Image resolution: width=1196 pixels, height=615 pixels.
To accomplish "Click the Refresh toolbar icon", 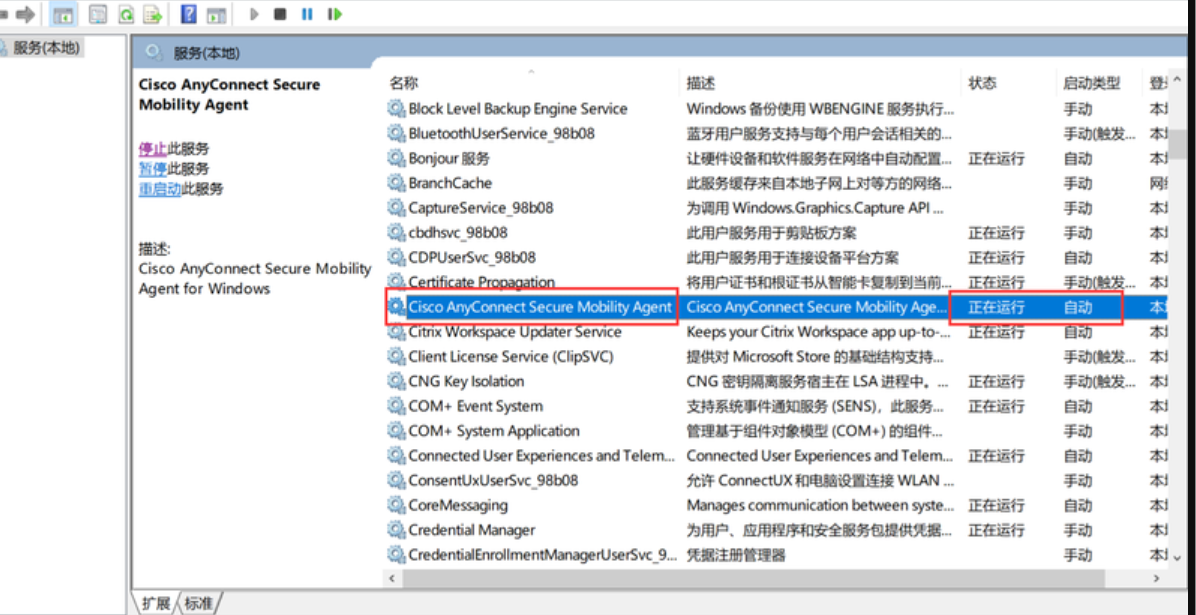I will click(x=126, y=14).
